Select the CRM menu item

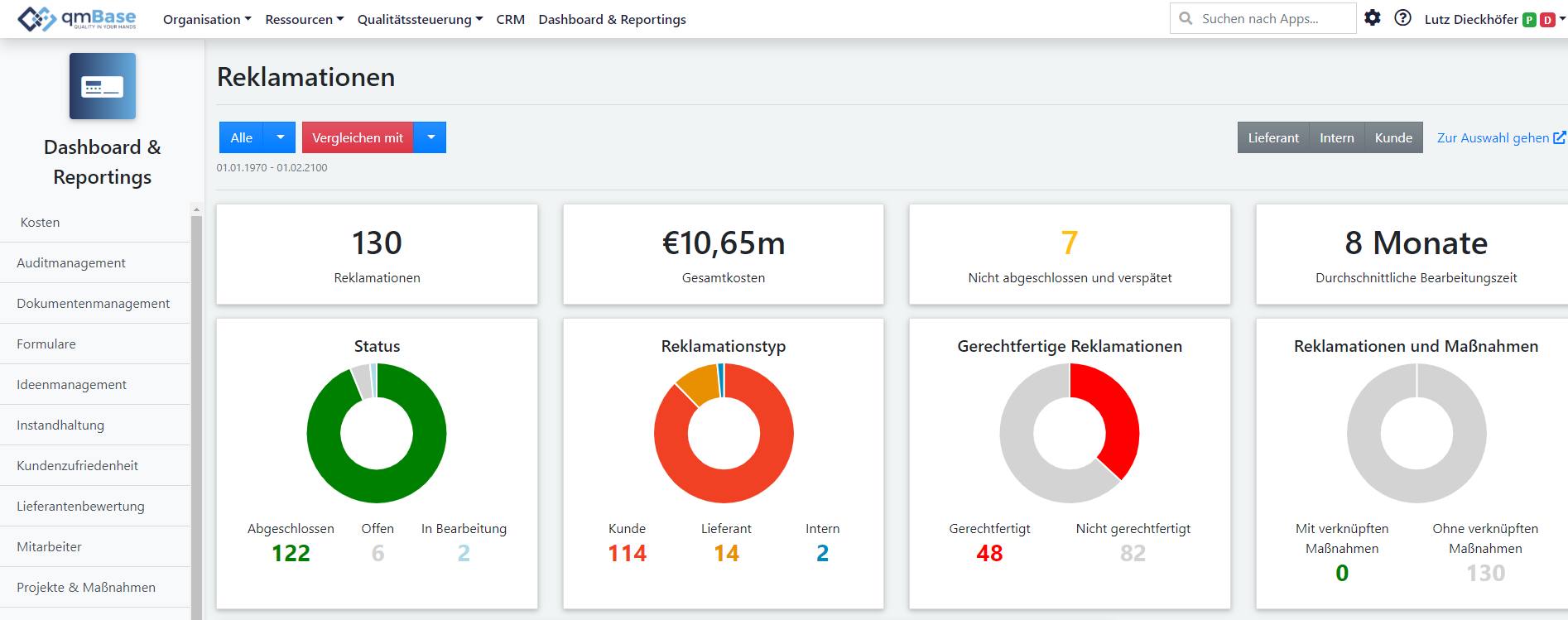click(511, 19)
